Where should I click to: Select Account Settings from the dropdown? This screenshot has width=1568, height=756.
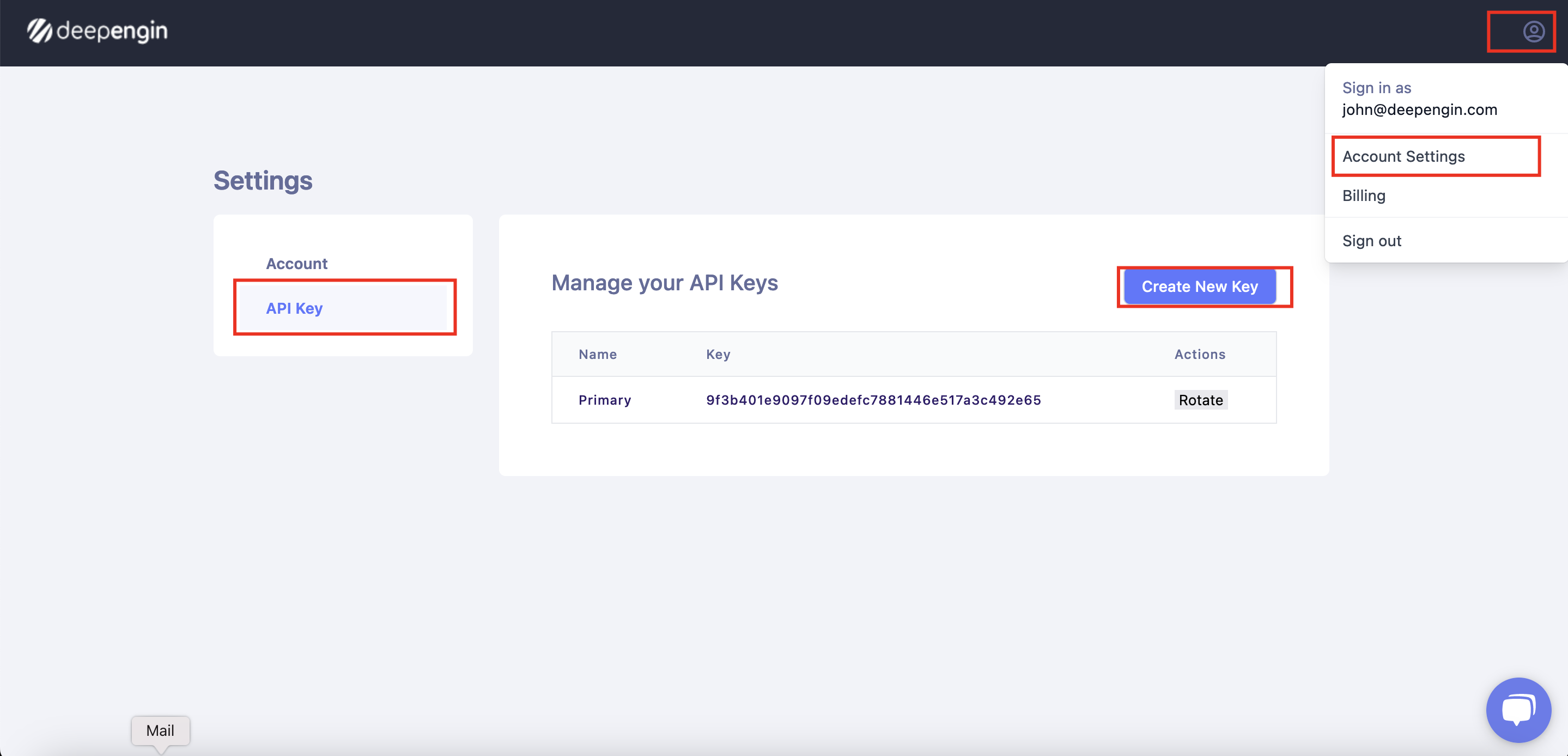[1403, 156]
